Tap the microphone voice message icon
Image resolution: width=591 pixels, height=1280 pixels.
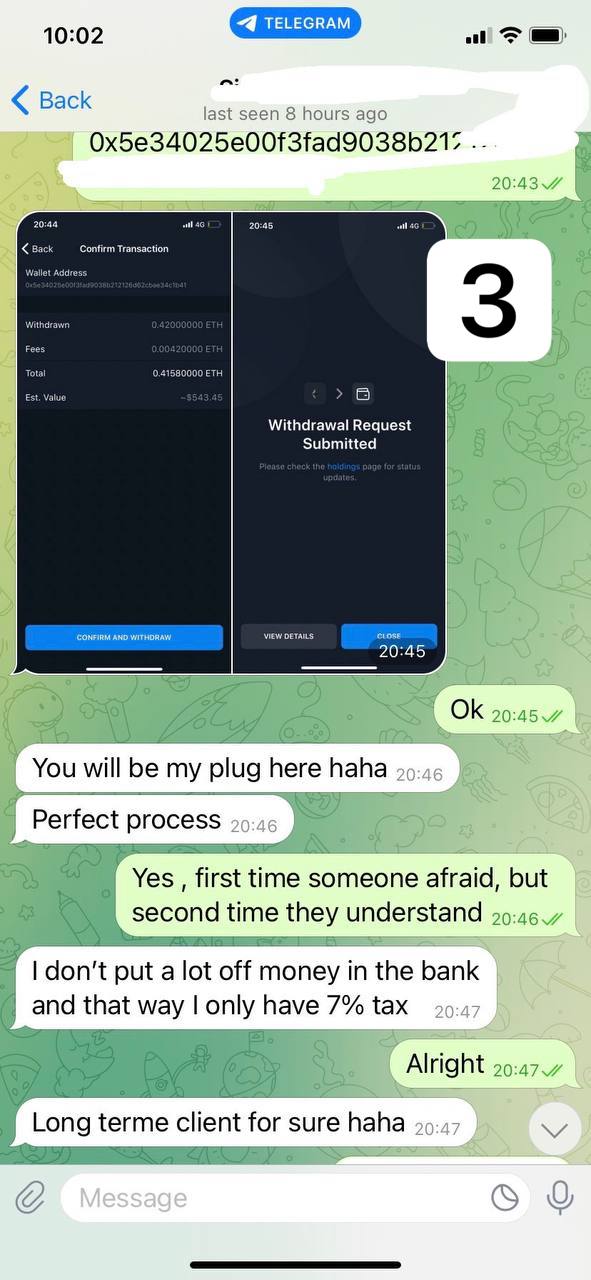tap(559, 1197)
